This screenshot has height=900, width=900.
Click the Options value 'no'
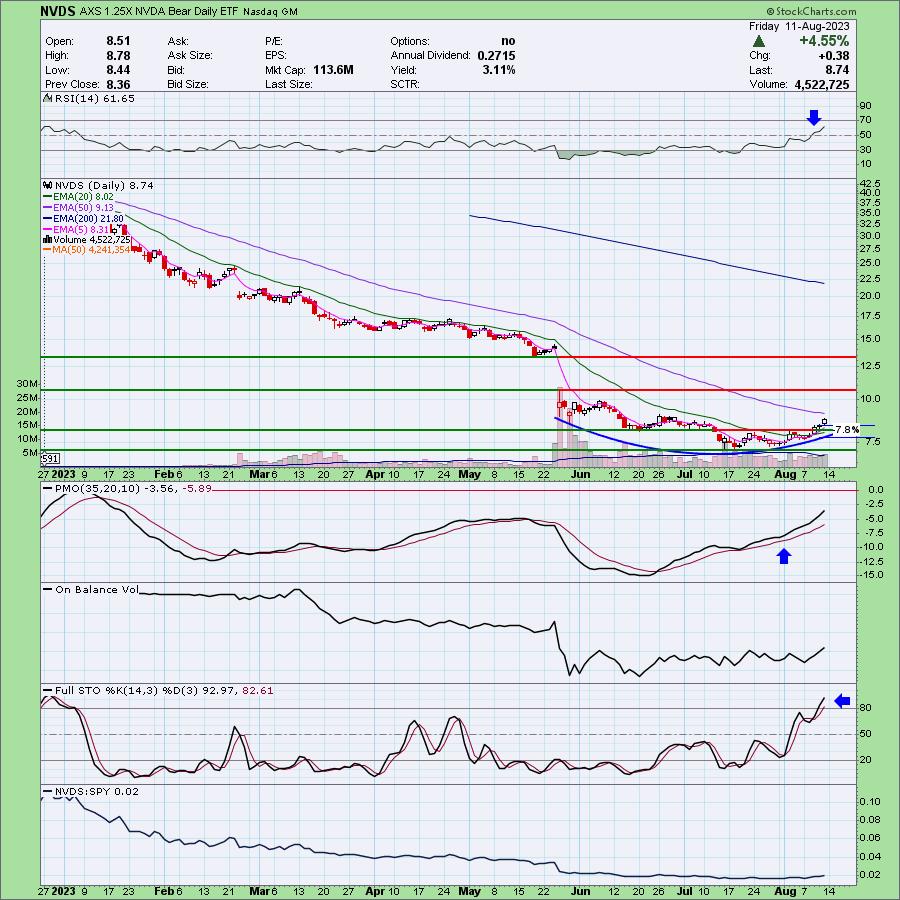click(509, 41)
